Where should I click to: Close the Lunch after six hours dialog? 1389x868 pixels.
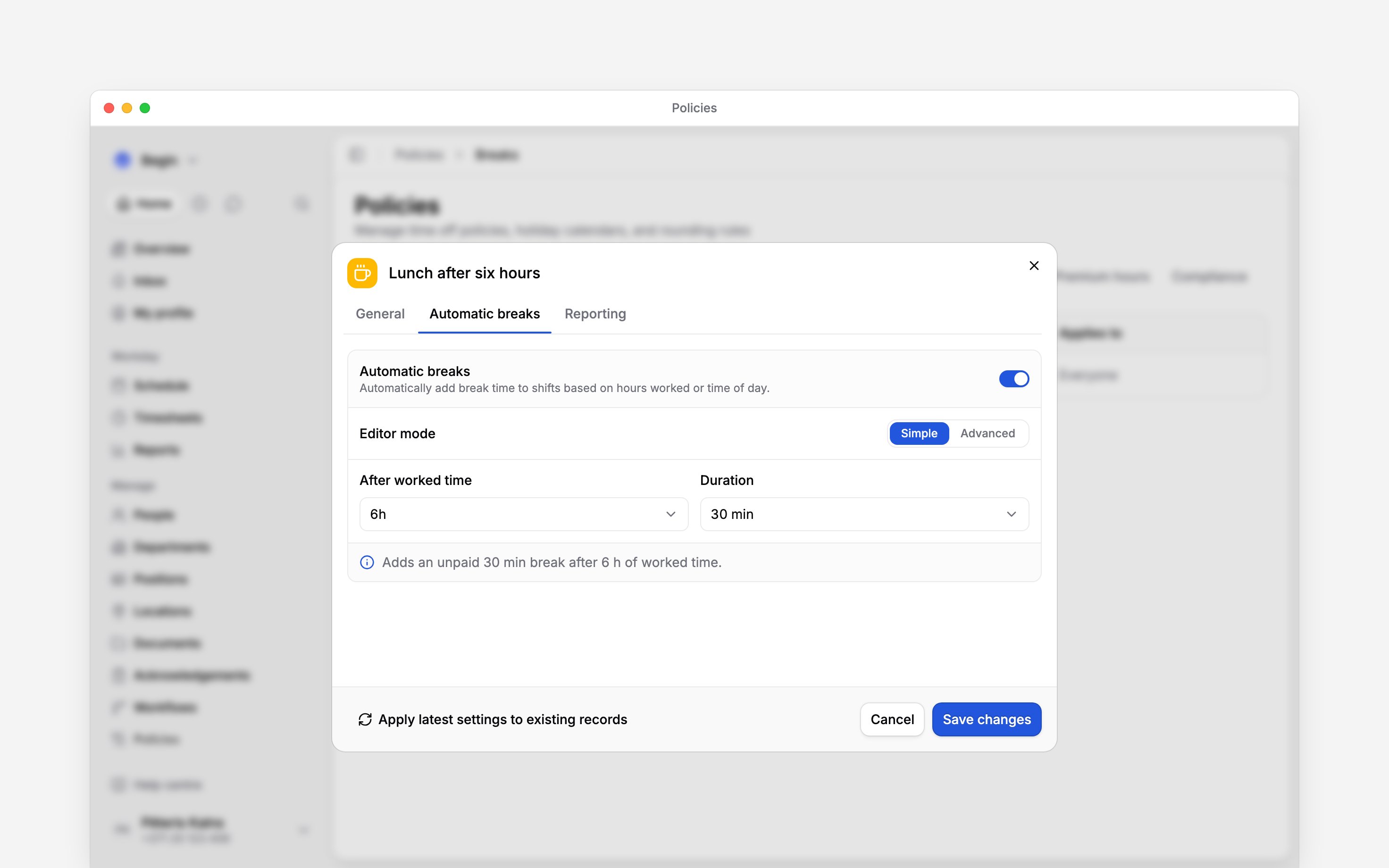coord(1034,265)
